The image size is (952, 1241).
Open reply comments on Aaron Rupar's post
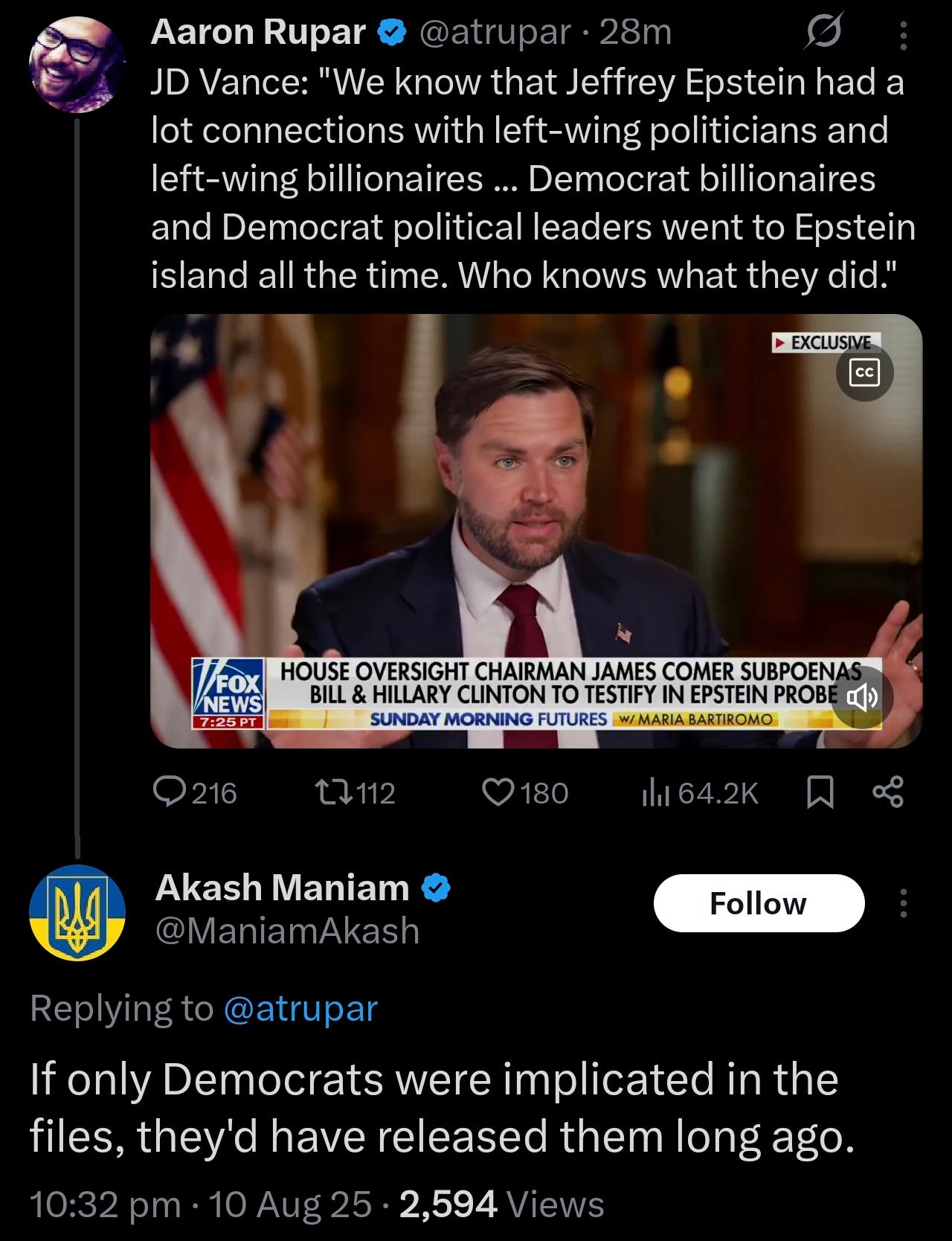195,792
